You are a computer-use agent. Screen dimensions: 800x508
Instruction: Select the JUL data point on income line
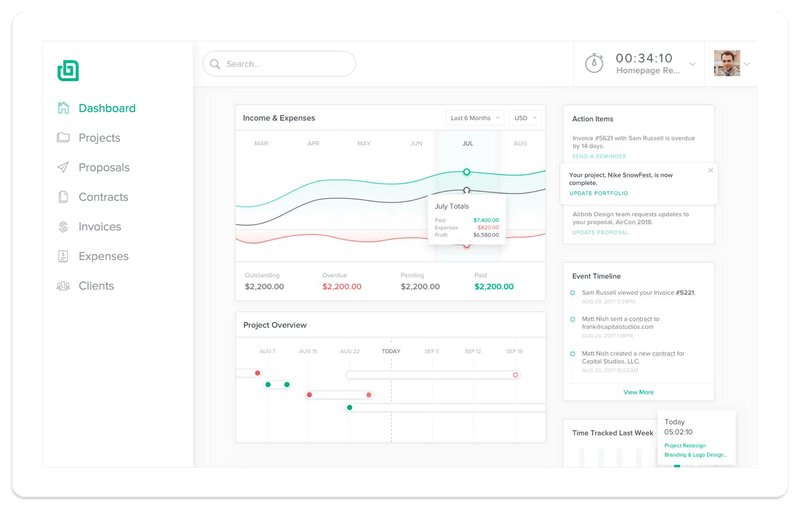[x=466, y=172]
